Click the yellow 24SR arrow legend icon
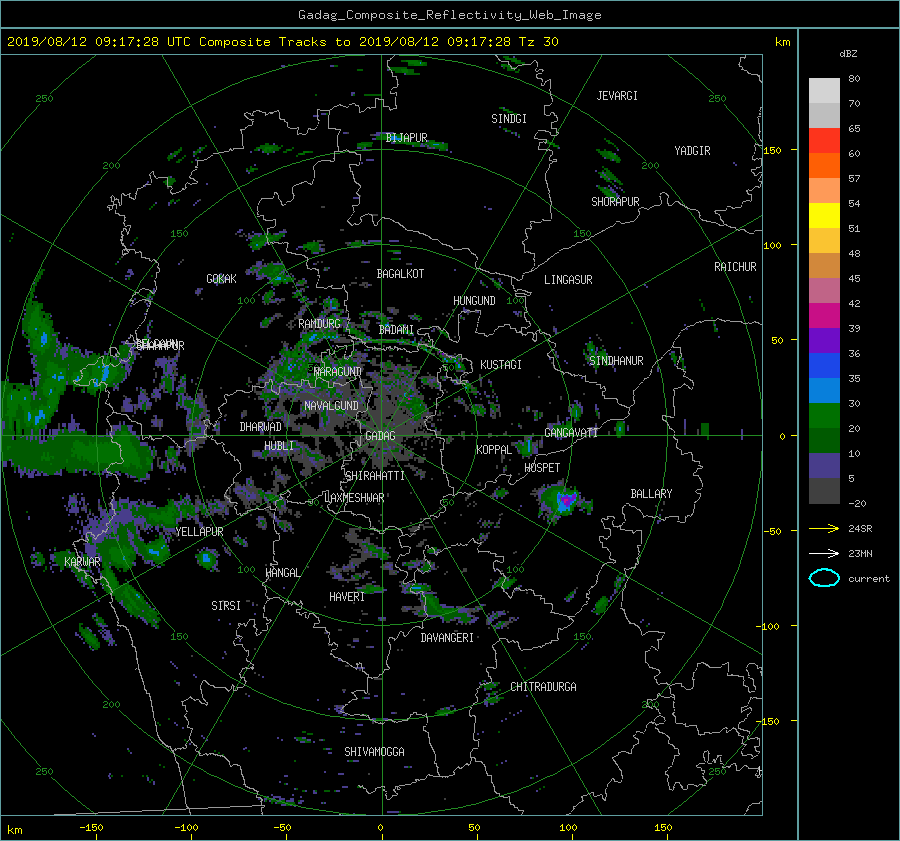The image size is (900, 841). 824,528
